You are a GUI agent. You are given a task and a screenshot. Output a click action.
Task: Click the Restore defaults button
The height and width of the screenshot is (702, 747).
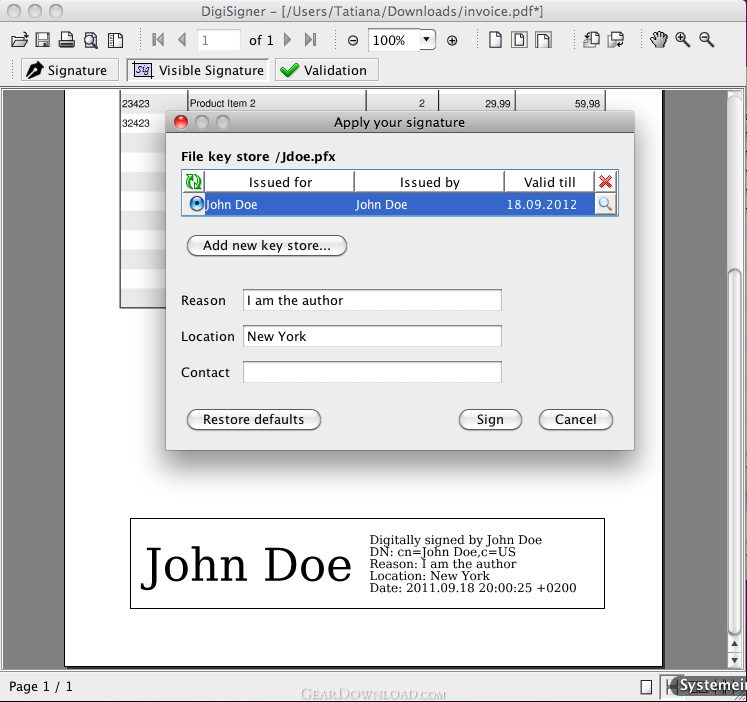click(254, 419)
